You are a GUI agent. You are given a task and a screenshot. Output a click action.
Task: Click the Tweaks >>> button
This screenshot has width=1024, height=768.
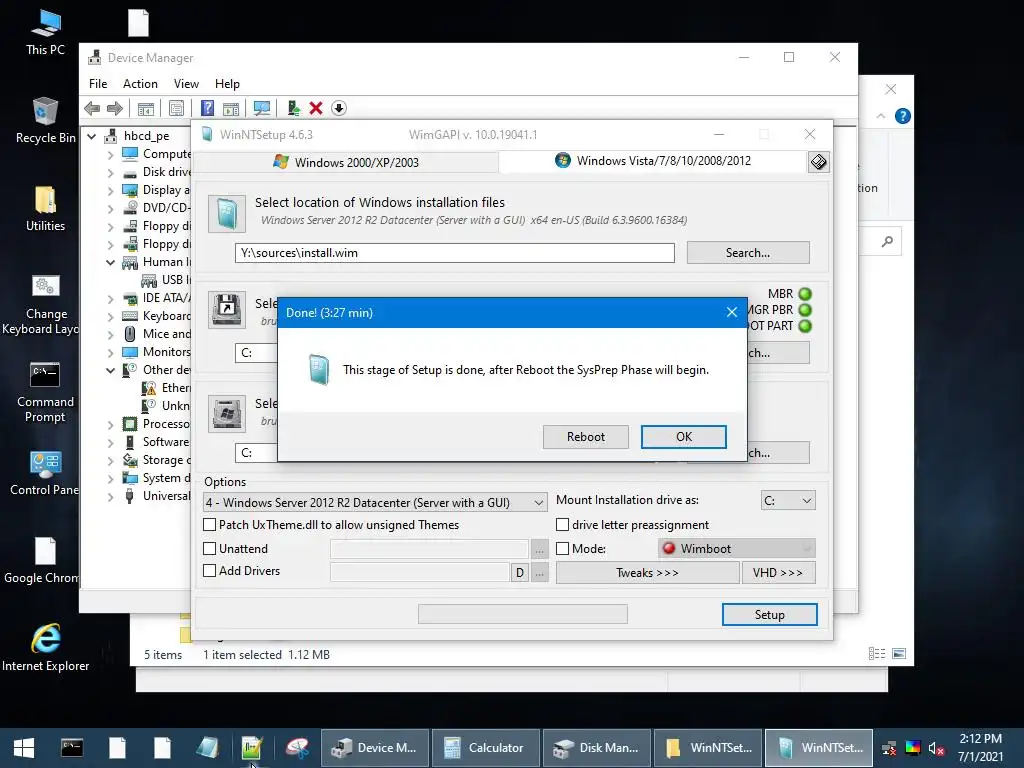647,573
